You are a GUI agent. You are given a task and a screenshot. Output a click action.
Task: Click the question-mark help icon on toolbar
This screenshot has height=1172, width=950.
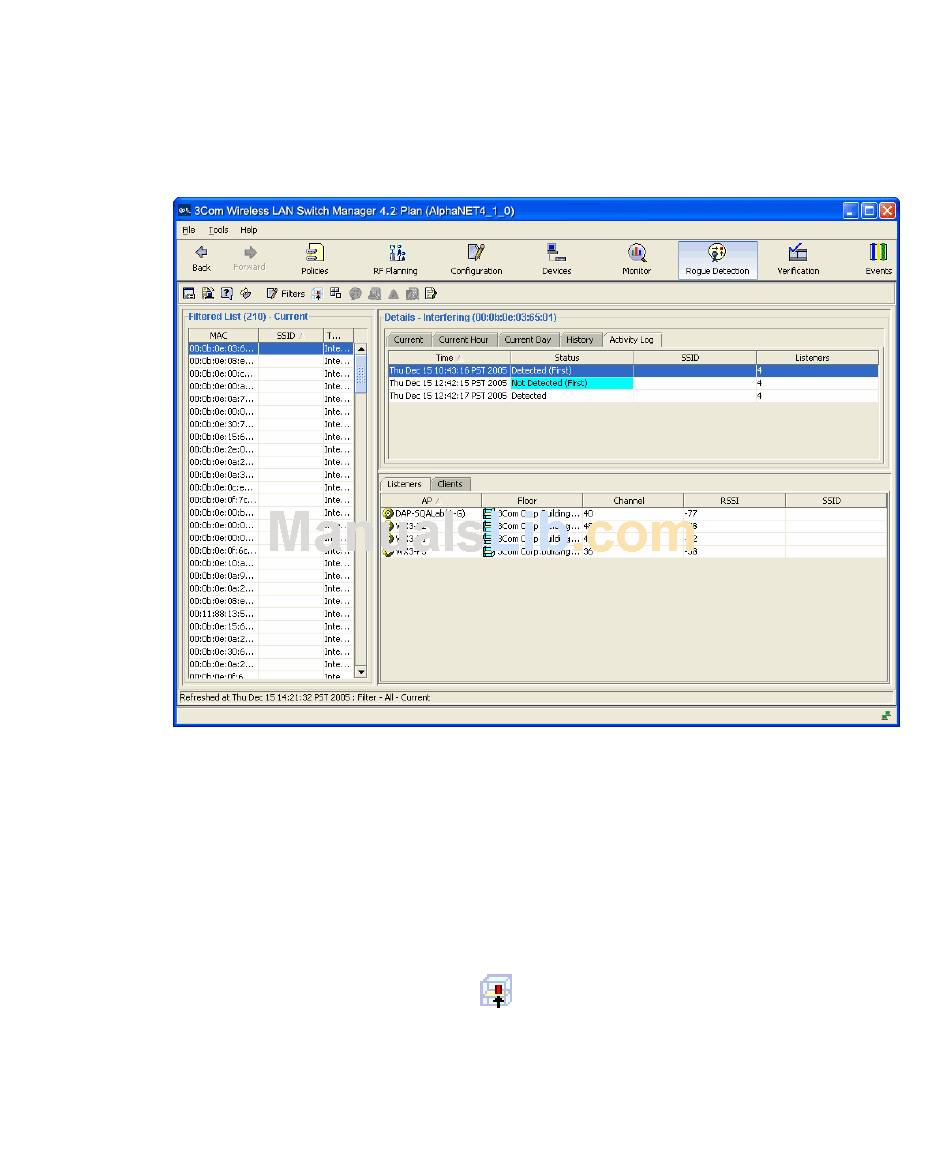click(x=226, y=293)
